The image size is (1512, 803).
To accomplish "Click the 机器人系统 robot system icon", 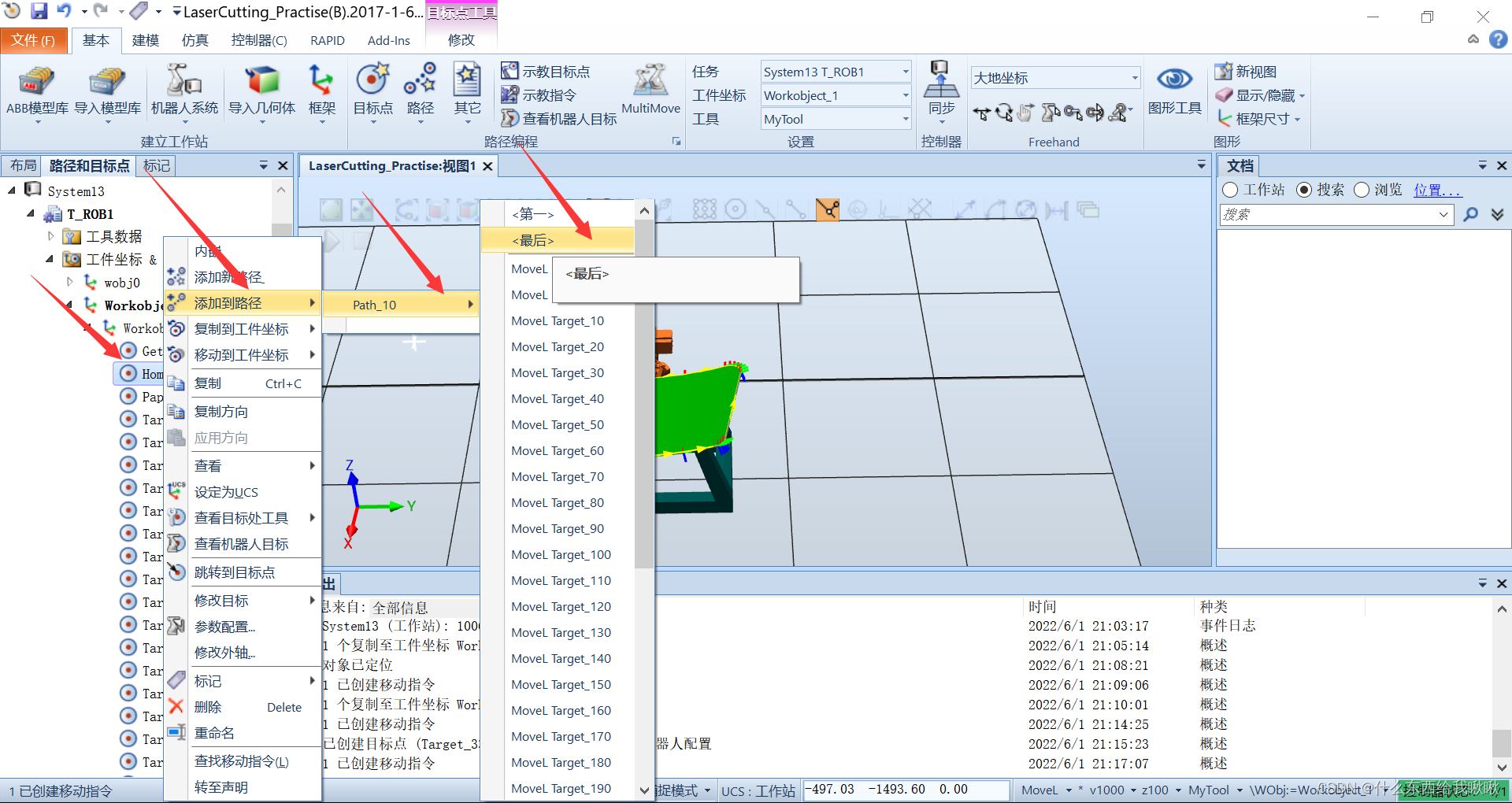I will (x=184, y=92).
